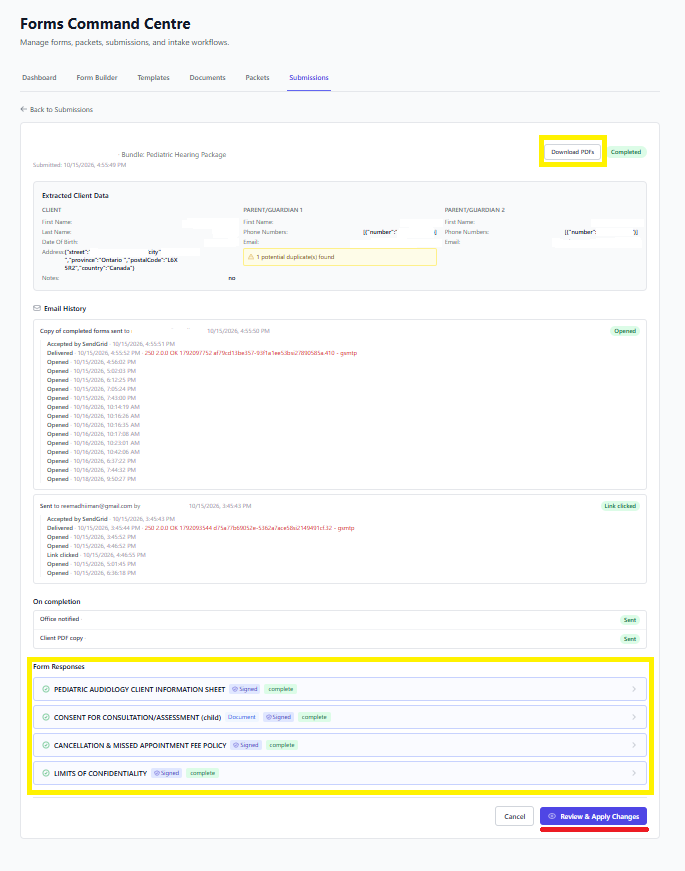Switch to the Form Builder tab
The image size is (685, 871).
[x=97, y=78]
